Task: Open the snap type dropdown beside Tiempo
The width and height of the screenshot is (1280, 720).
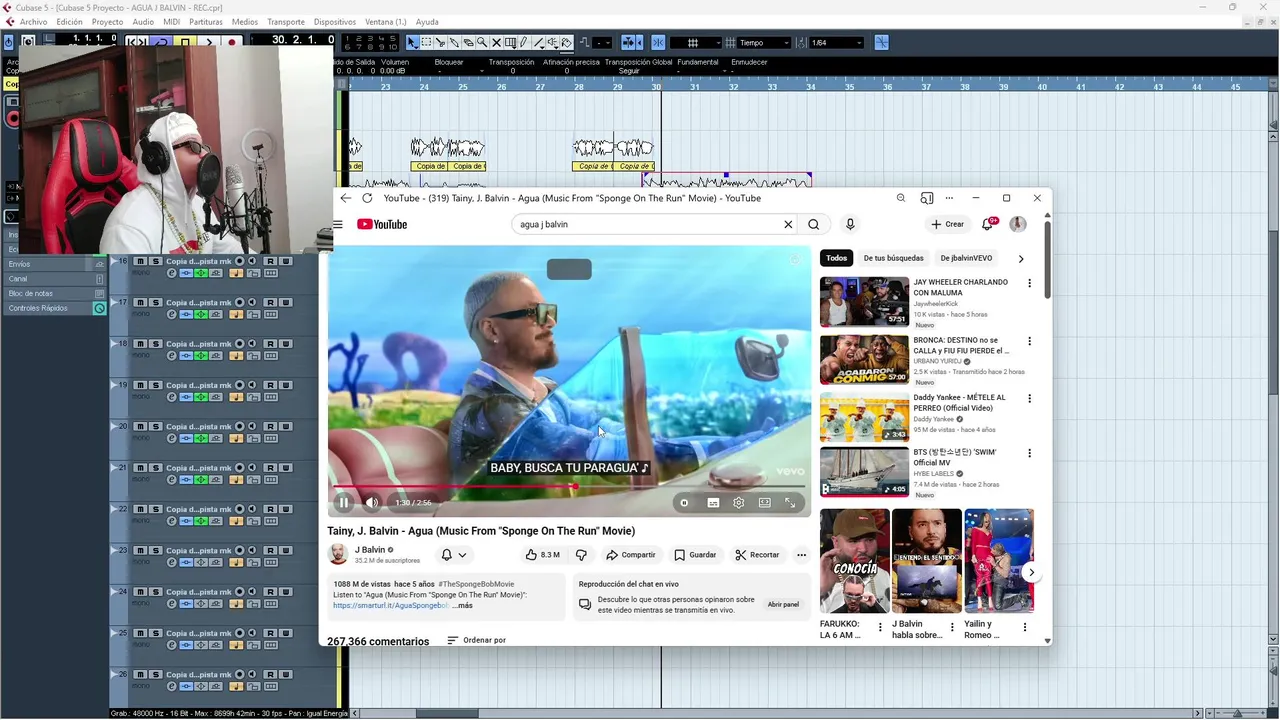Action: point(697,43)
